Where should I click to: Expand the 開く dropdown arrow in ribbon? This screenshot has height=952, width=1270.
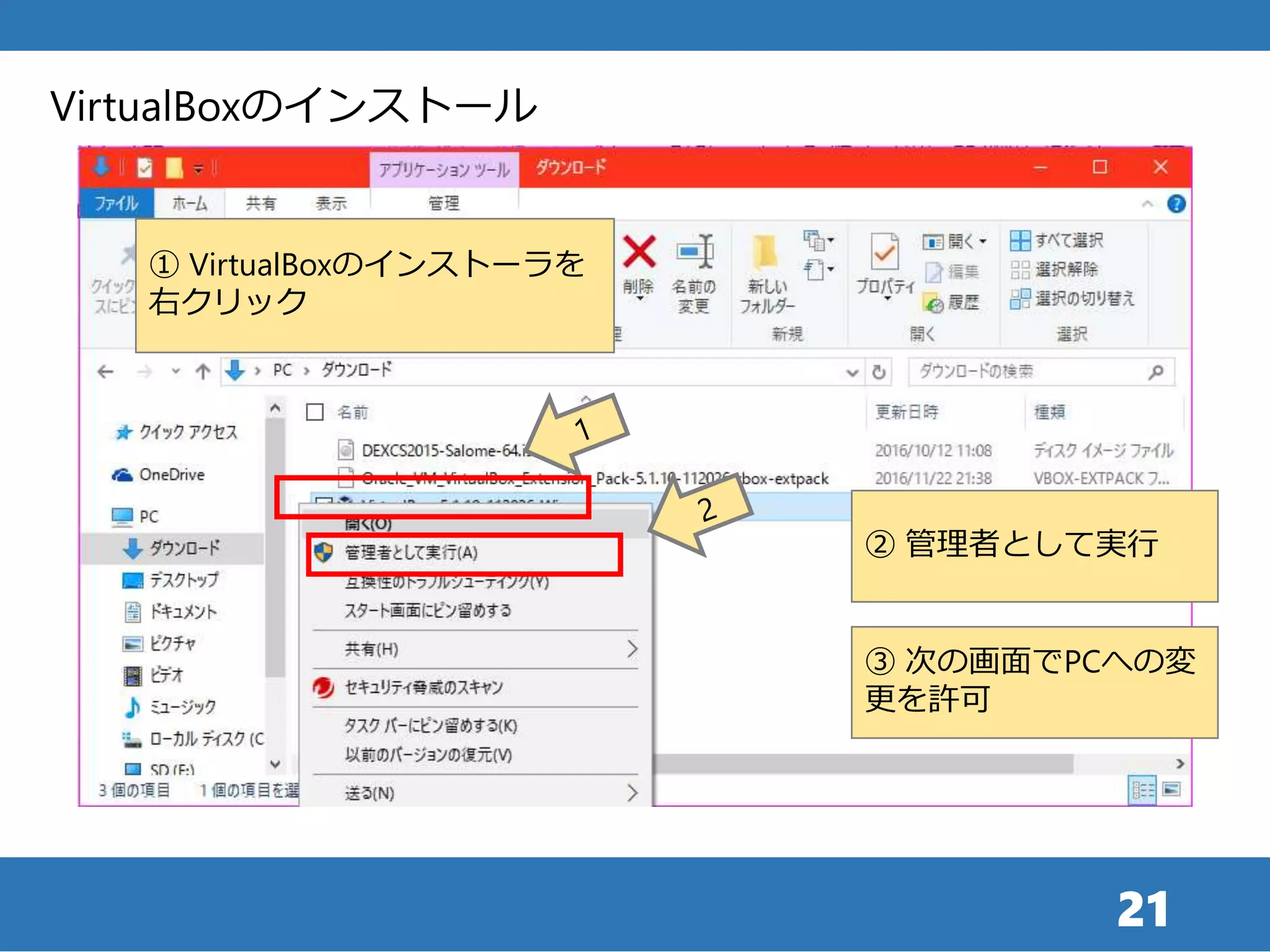click(x=984, y=240)
